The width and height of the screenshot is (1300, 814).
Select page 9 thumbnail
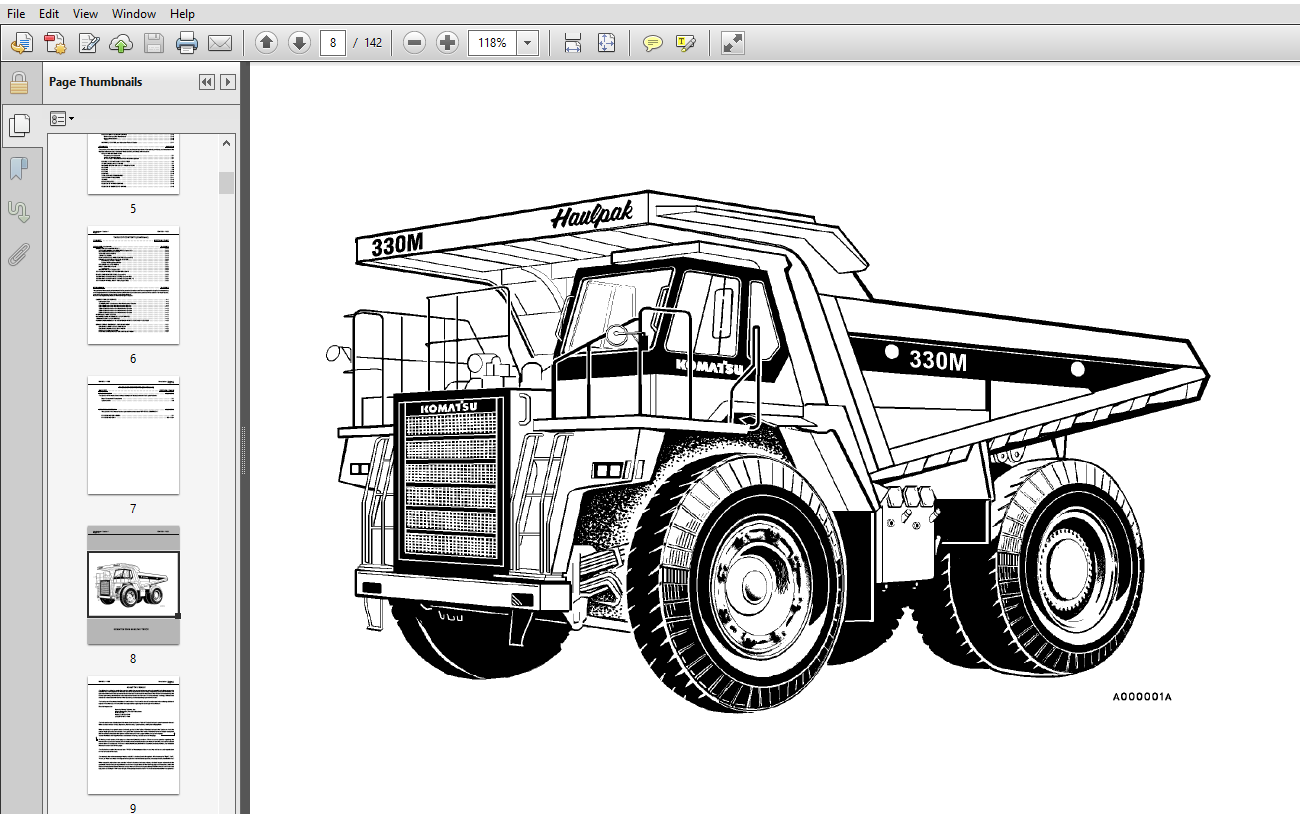pos(133,736)
